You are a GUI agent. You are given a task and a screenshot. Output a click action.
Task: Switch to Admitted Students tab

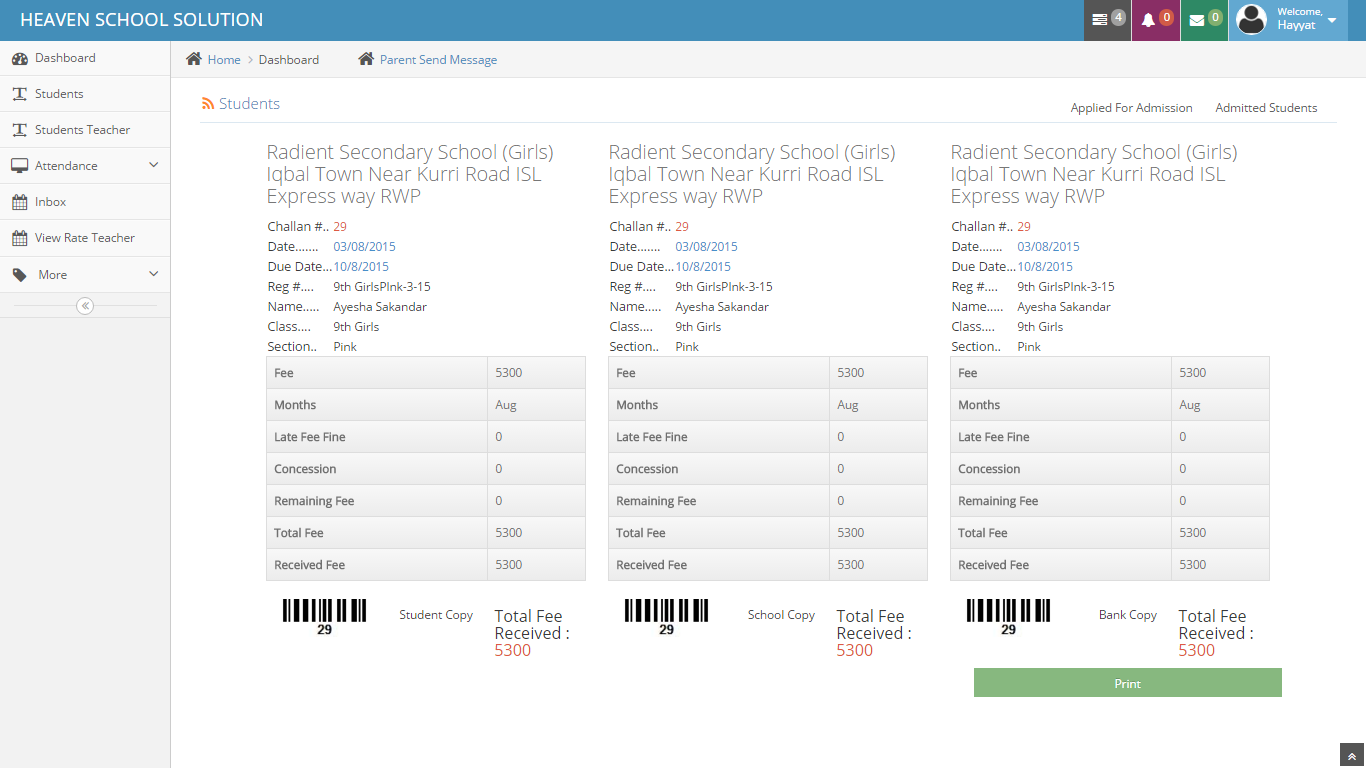(x=1266, y=108)
